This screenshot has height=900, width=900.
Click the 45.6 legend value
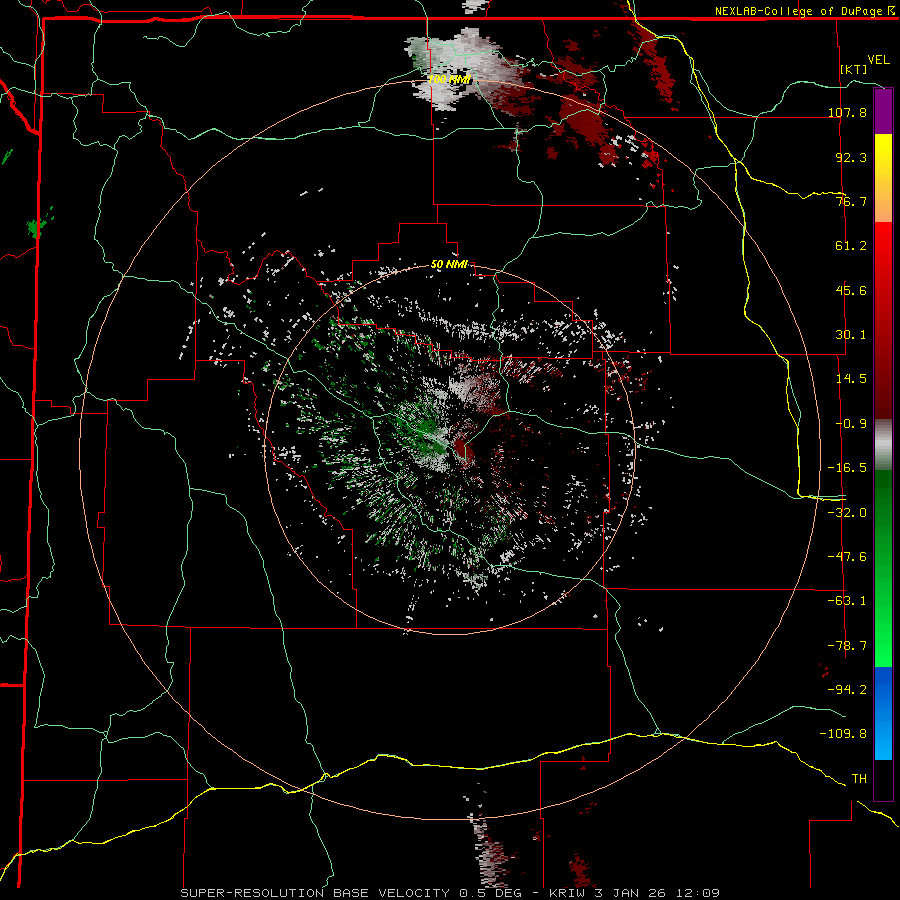[x=851, y=290]
